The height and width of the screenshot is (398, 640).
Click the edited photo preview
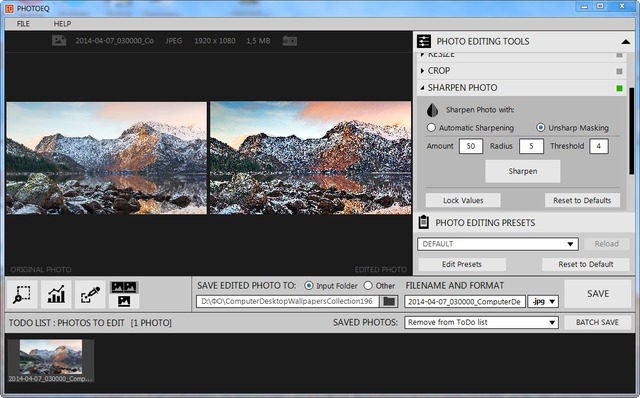click(x=310, y=158)
